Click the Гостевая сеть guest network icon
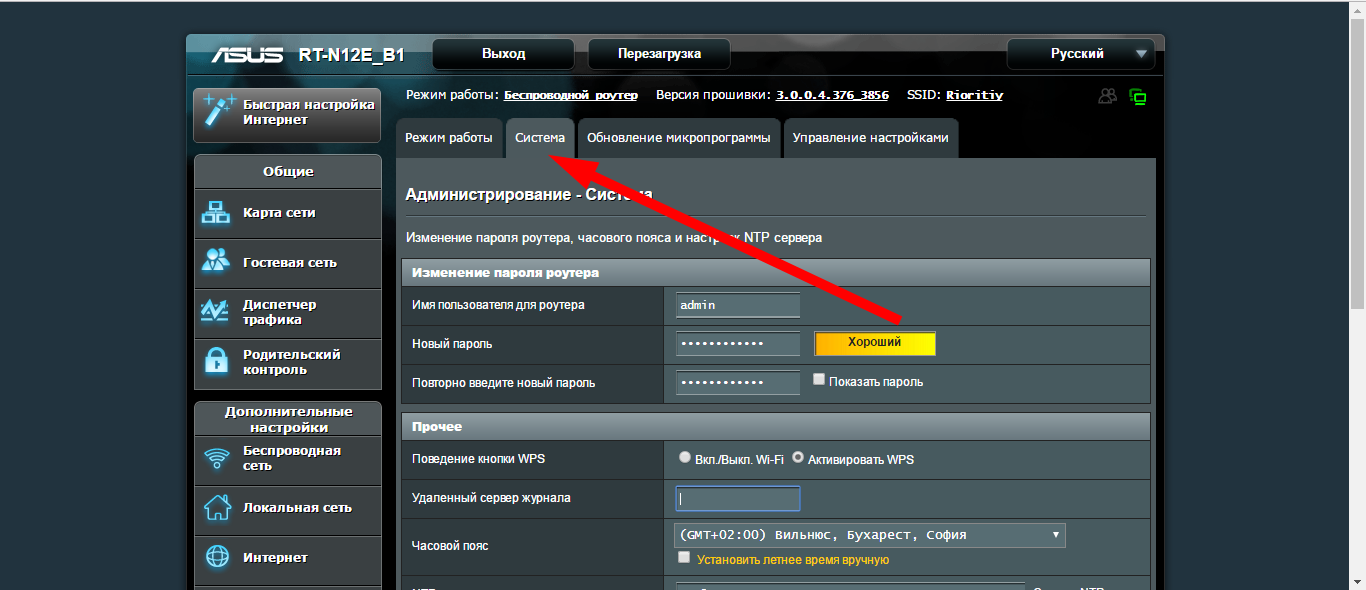This screenshot has height=590, width=1366. pos(216,262)
